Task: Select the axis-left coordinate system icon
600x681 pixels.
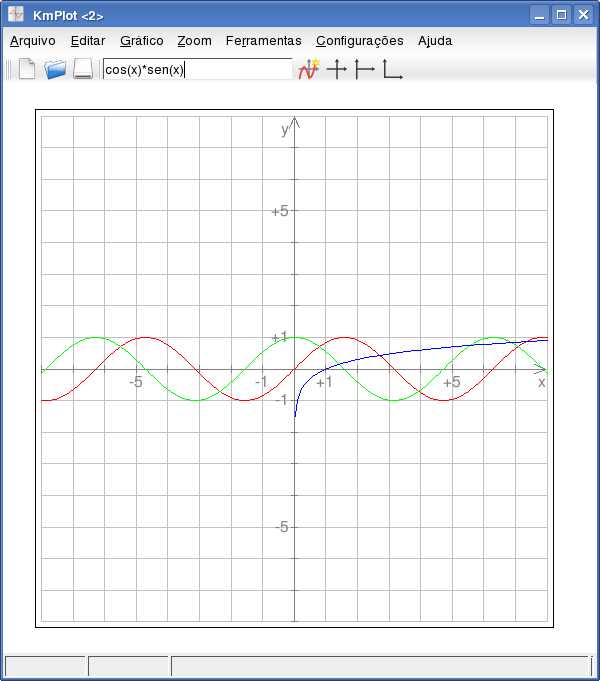Action: pyautogui.click(x=365, y=69)
